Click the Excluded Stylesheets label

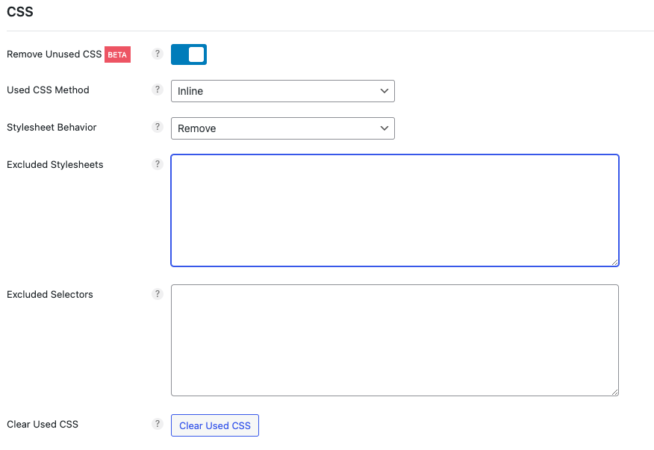tap(55, 164)
